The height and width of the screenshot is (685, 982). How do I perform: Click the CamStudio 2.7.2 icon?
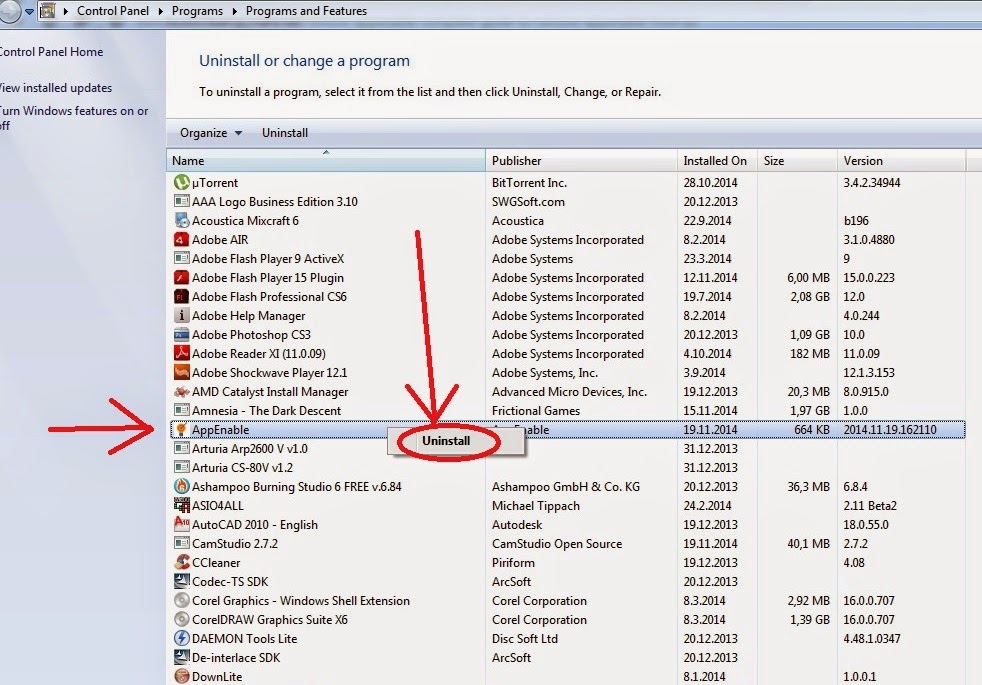tap(182, 543)
